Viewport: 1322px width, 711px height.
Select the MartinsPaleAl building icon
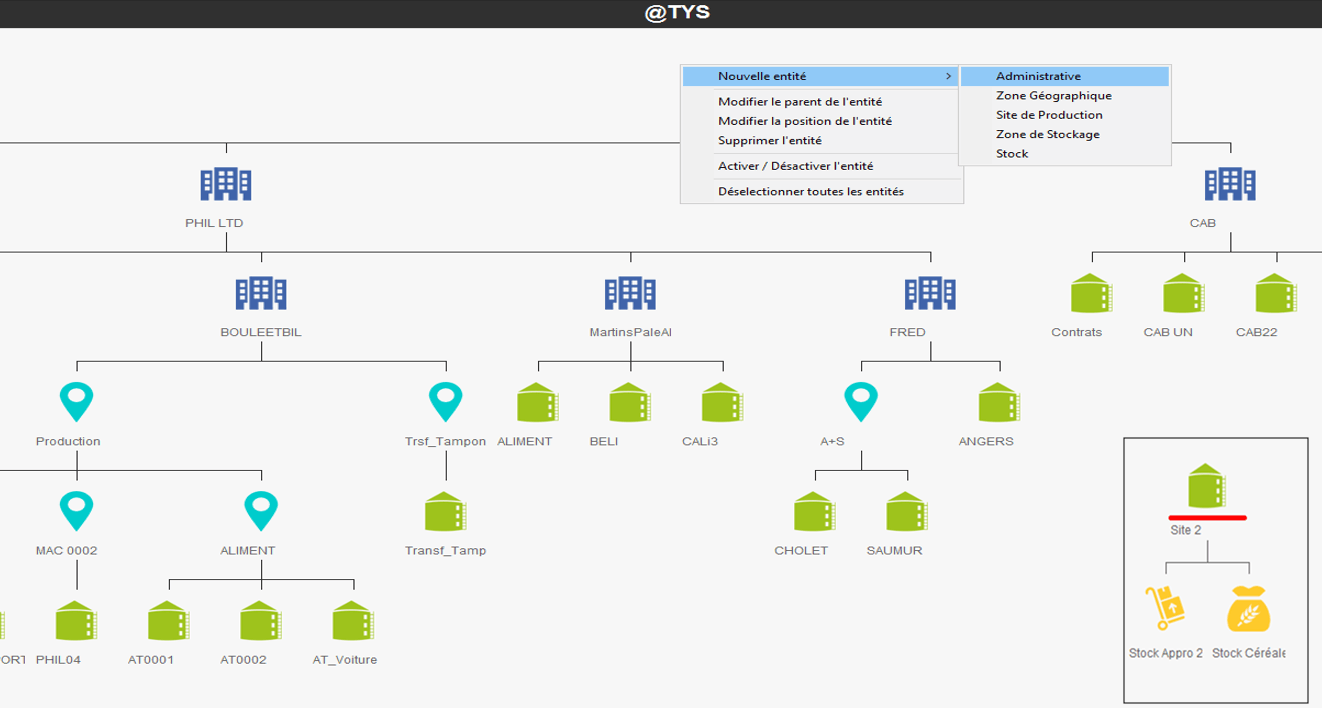coord(630,293)
